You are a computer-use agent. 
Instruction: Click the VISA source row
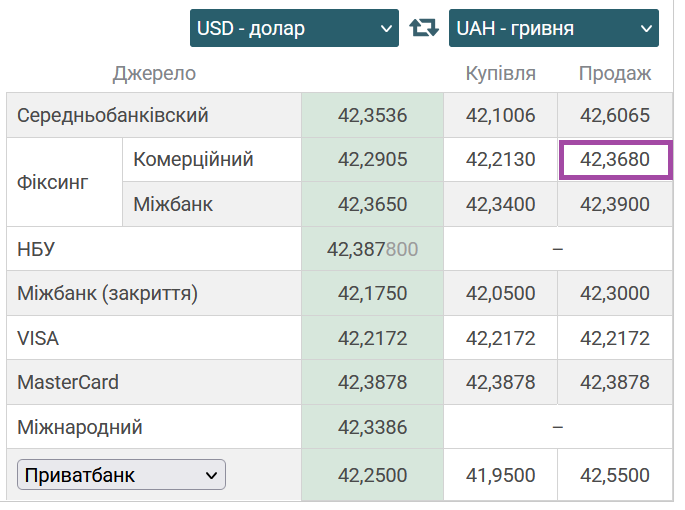38,338
